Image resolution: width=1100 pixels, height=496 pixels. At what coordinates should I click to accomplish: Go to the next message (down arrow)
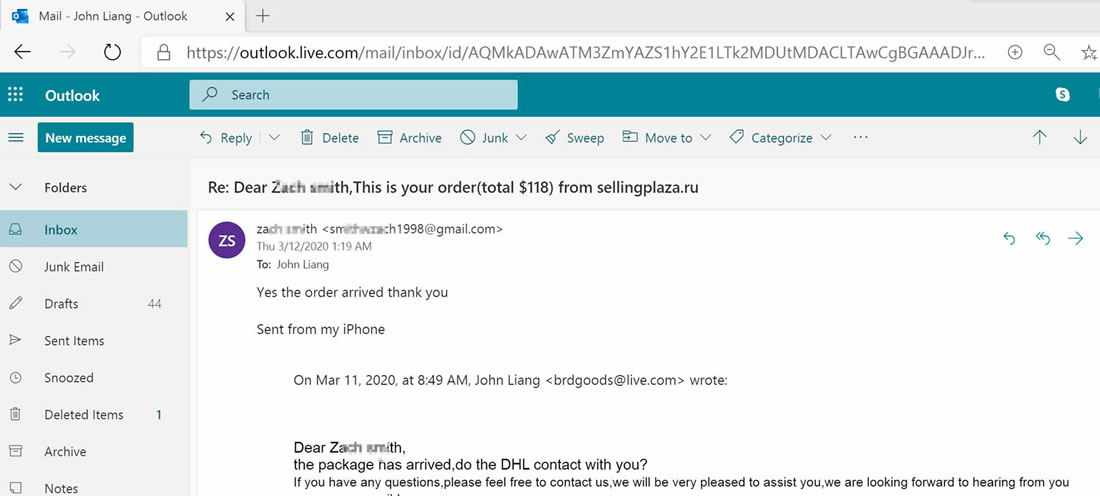(1080, 138)
